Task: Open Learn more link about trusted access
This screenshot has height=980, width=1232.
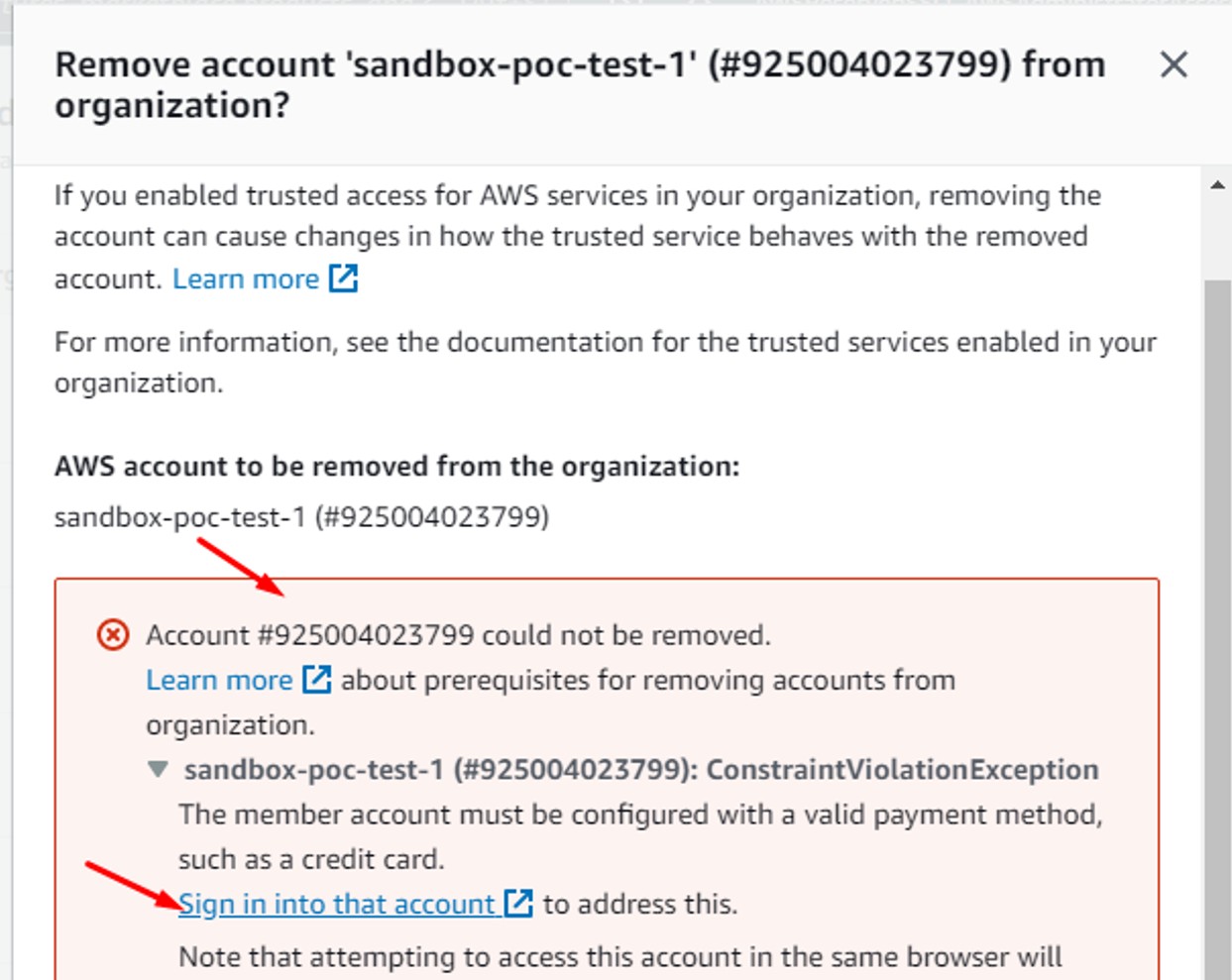Action: [246, 279]
